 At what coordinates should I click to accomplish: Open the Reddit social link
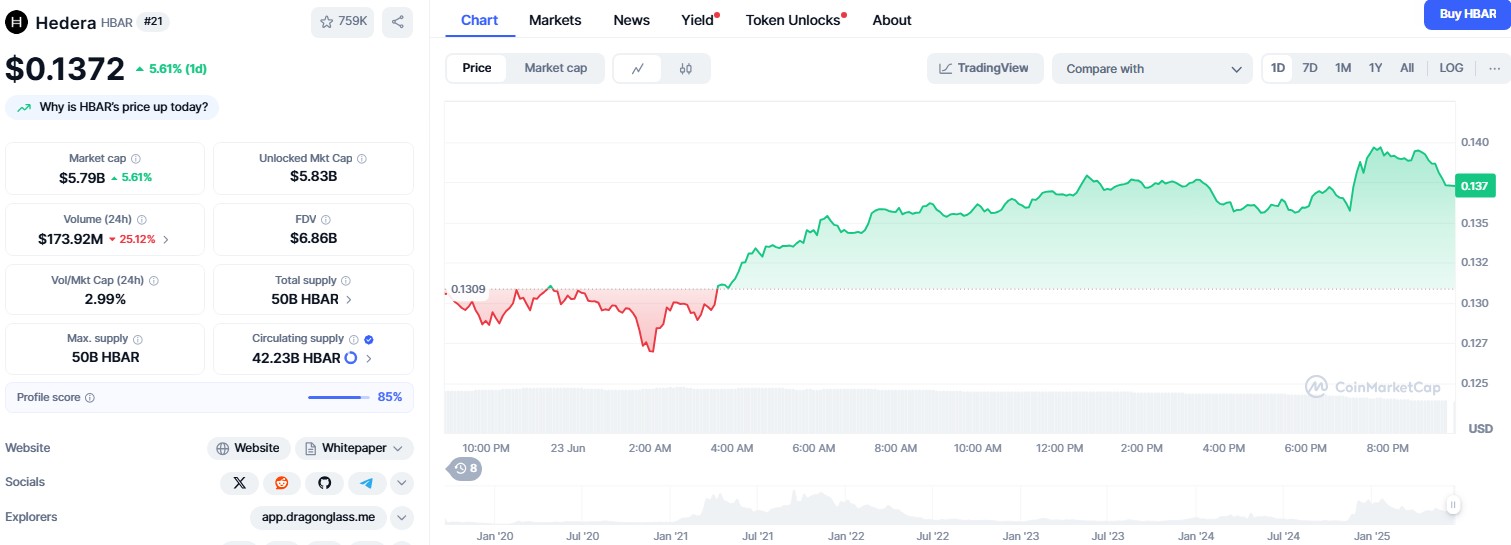[x=281, y=483]
